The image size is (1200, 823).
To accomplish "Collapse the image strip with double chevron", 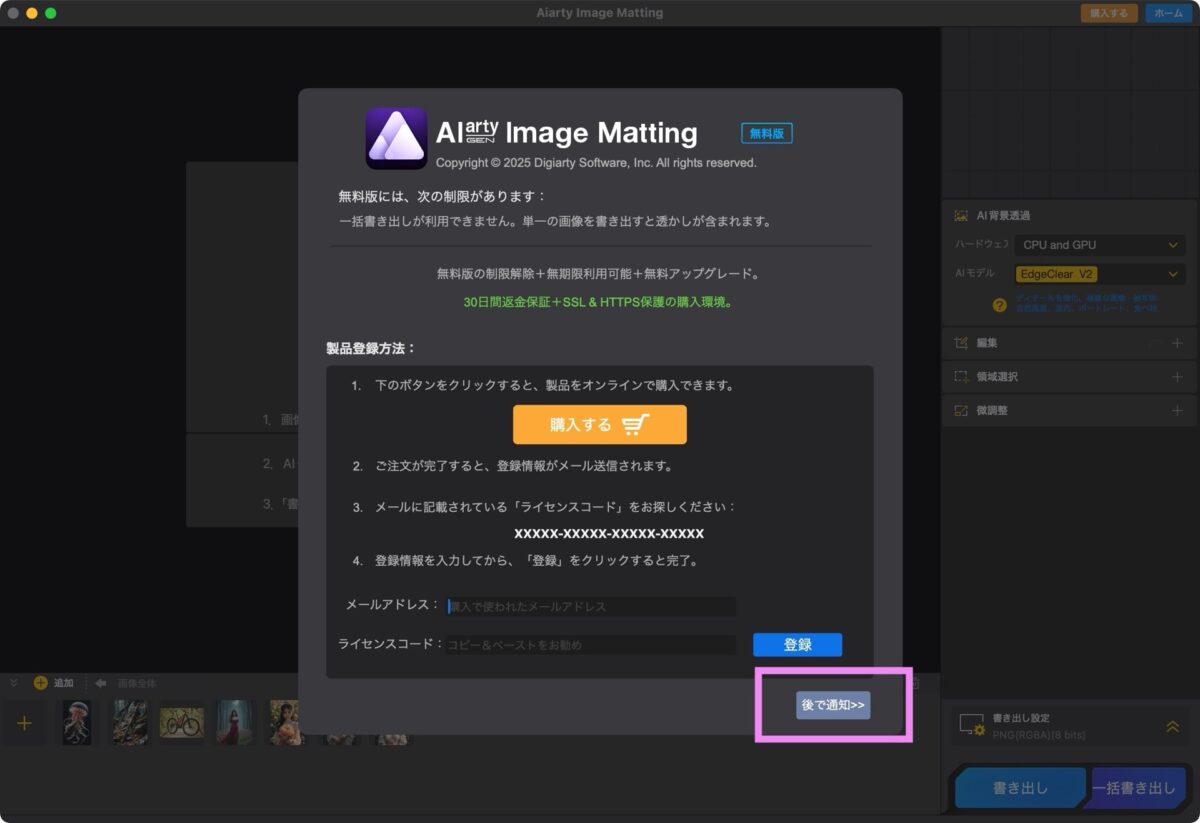I will 14,683.
